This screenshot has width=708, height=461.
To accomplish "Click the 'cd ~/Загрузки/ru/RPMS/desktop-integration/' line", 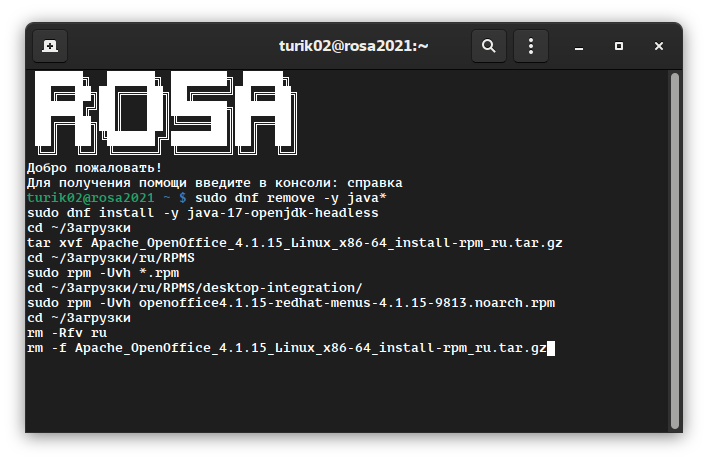I will point(195,288).
